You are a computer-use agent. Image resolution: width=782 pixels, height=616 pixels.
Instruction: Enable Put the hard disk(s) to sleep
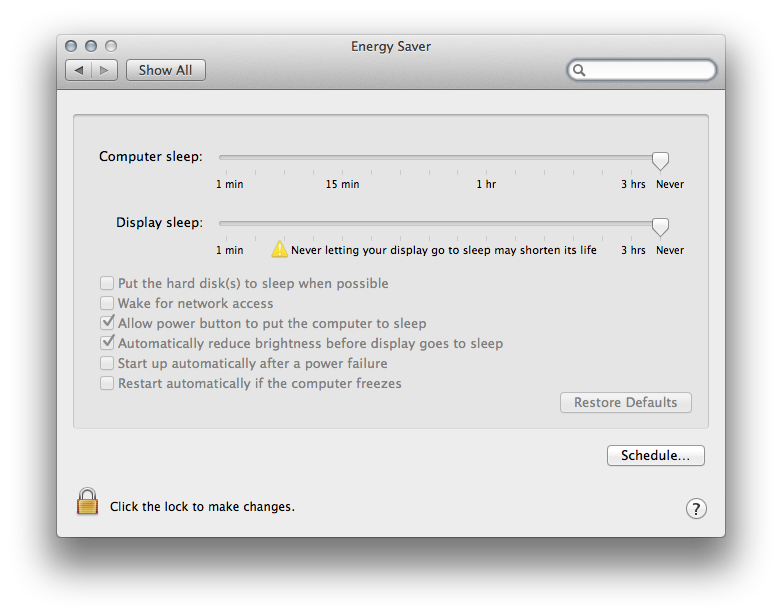point(107,283)
